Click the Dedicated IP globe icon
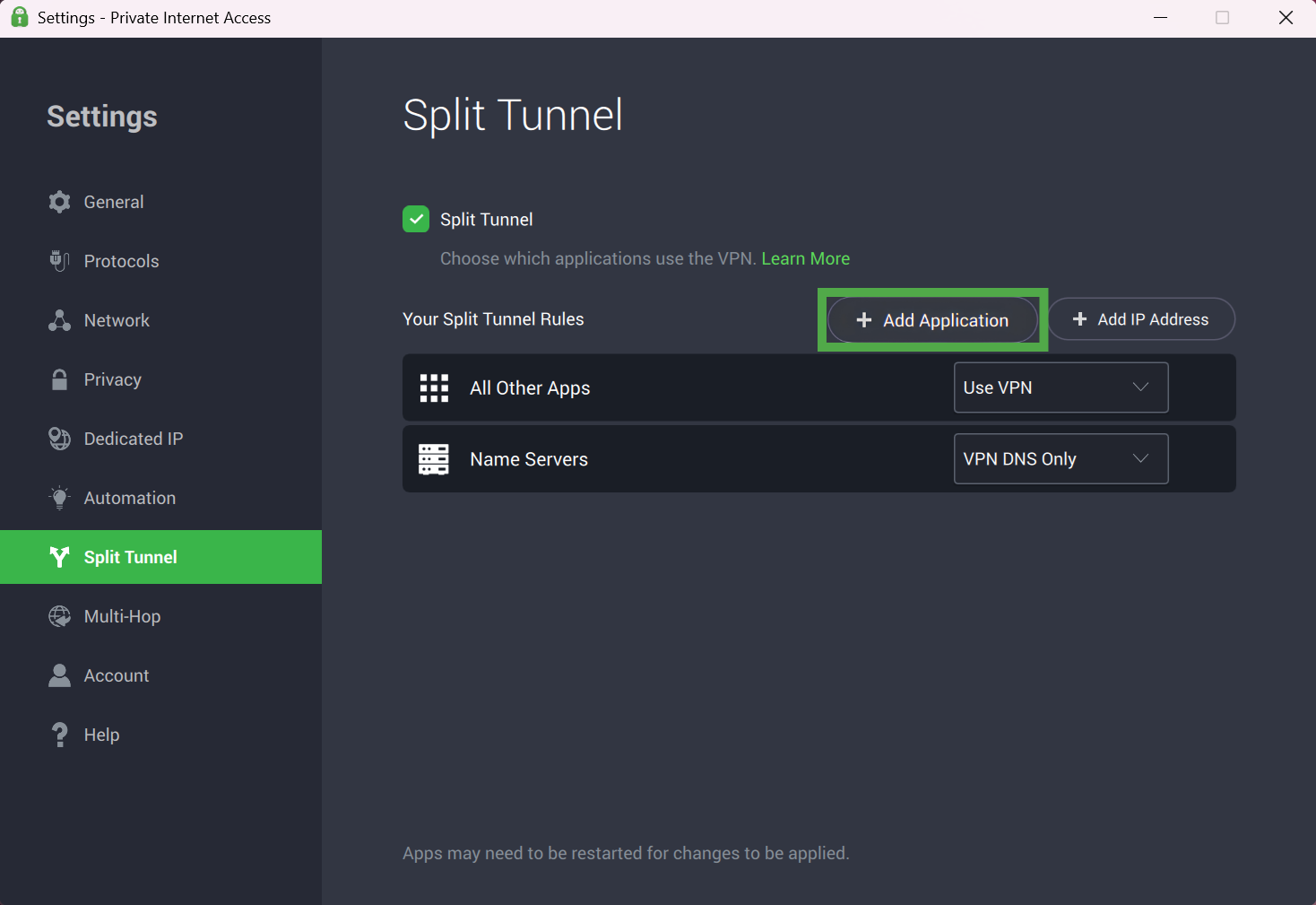The width and height of the screenshot is (1316, 905). tap(59, 439)
